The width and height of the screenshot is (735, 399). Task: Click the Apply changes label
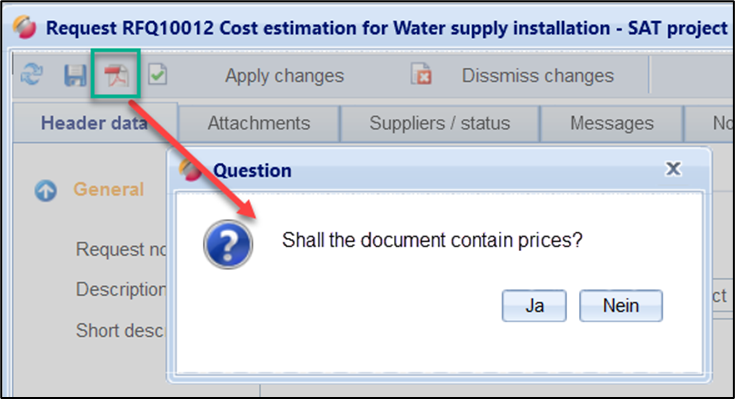coord(285,75)
